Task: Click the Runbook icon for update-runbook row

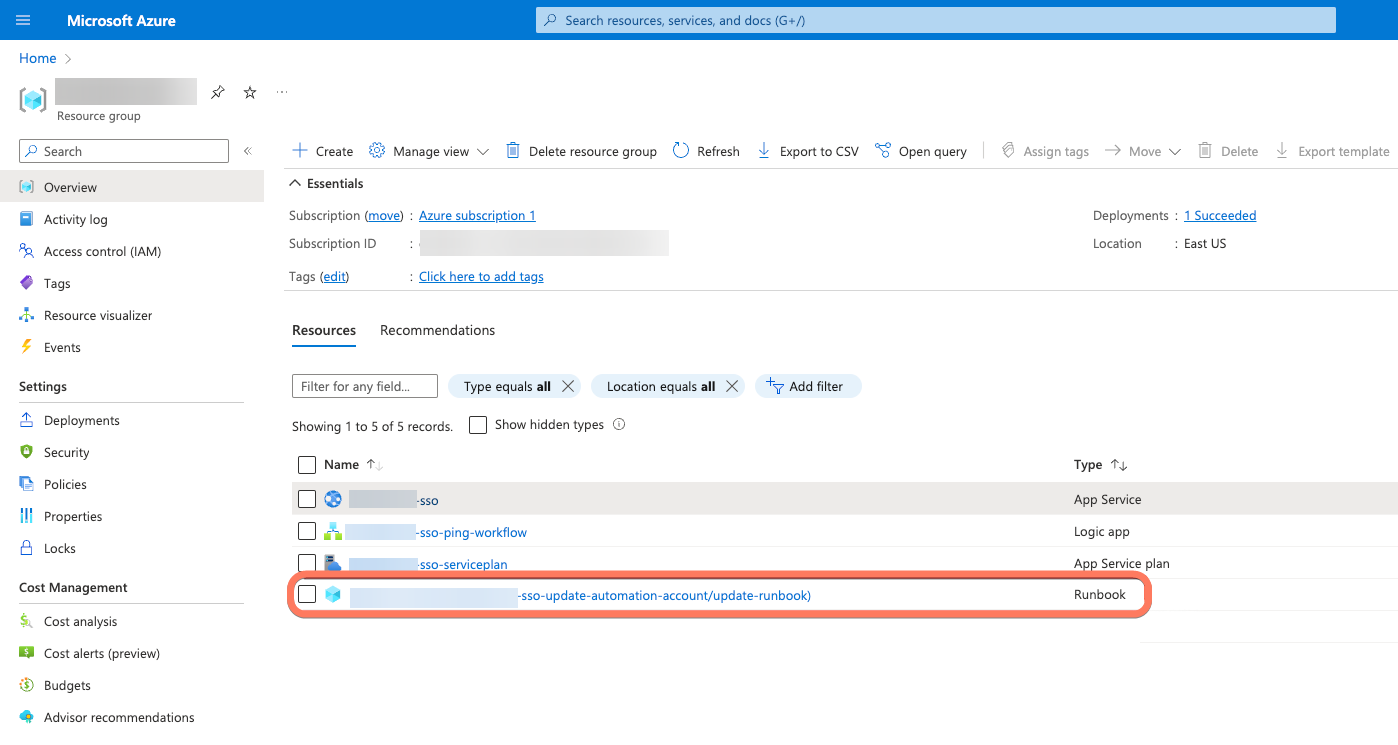Action: pyautogui.click(x=333, y=595)
